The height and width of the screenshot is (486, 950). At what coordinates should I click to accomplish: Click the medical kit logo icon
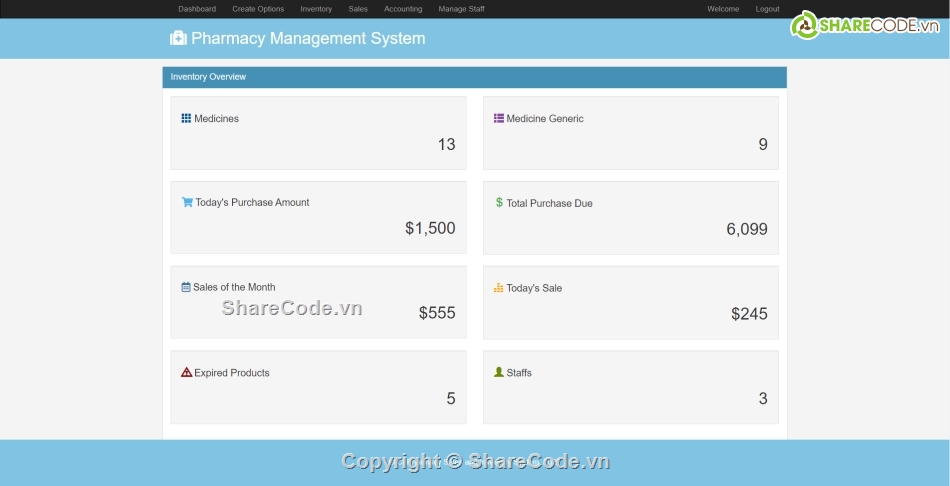[x=178, y=38]
